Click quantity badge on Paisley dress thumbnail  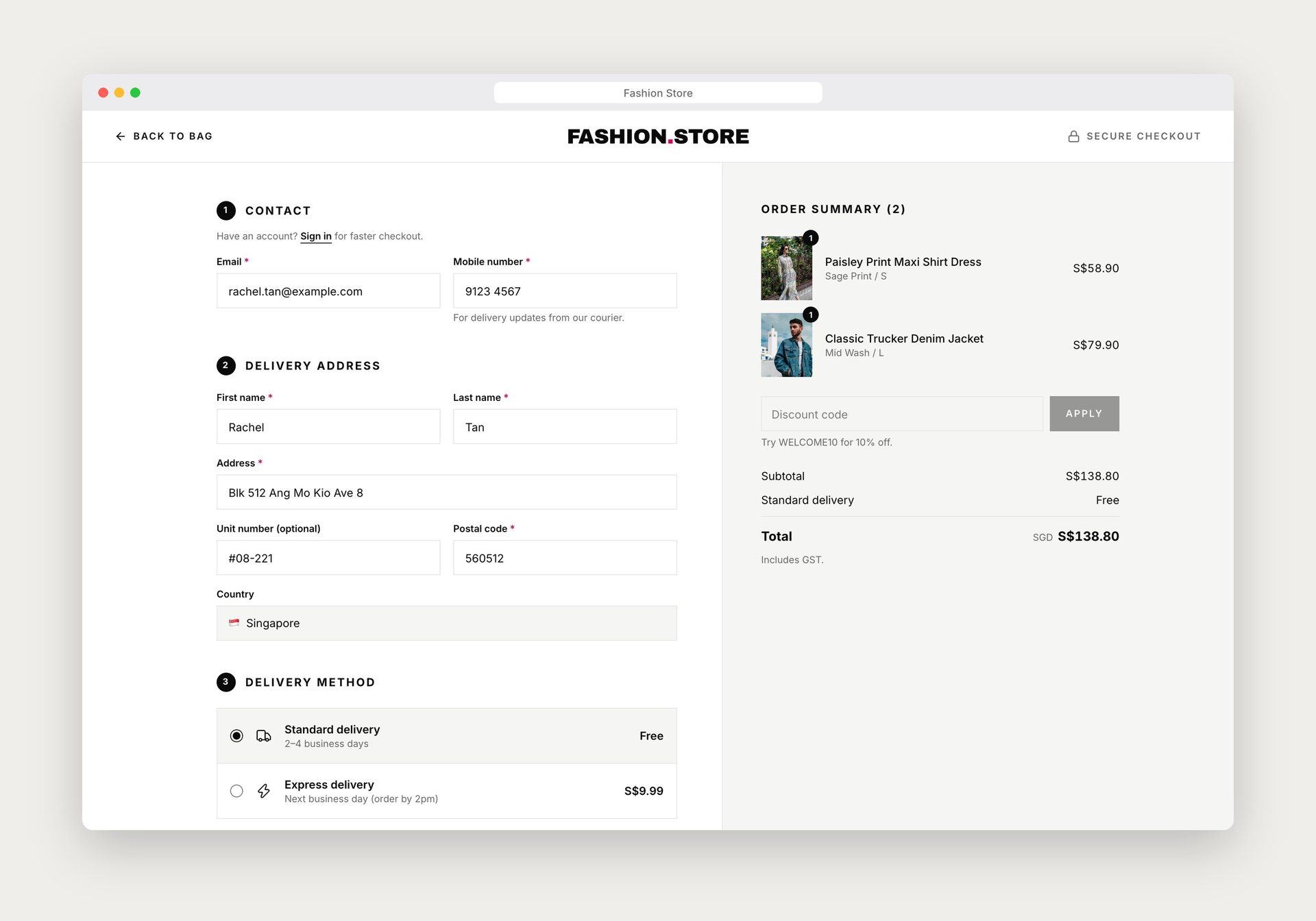click(810, 238)
